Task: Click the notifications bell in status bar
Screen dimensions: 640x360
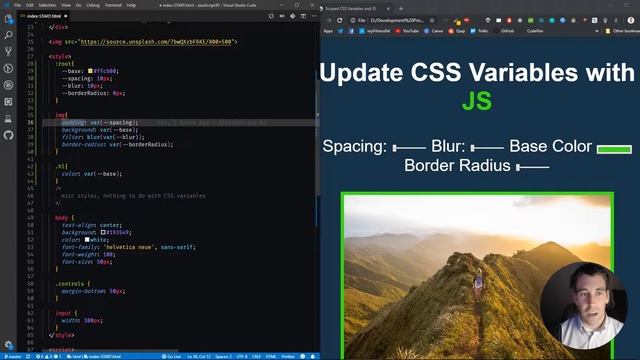Action: coord(313,356)
